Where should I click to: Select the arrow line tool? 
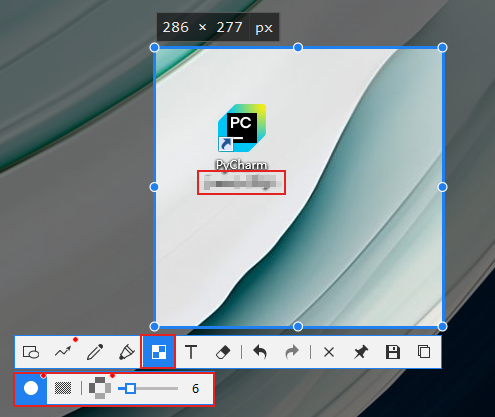click(x=63, y=352)
